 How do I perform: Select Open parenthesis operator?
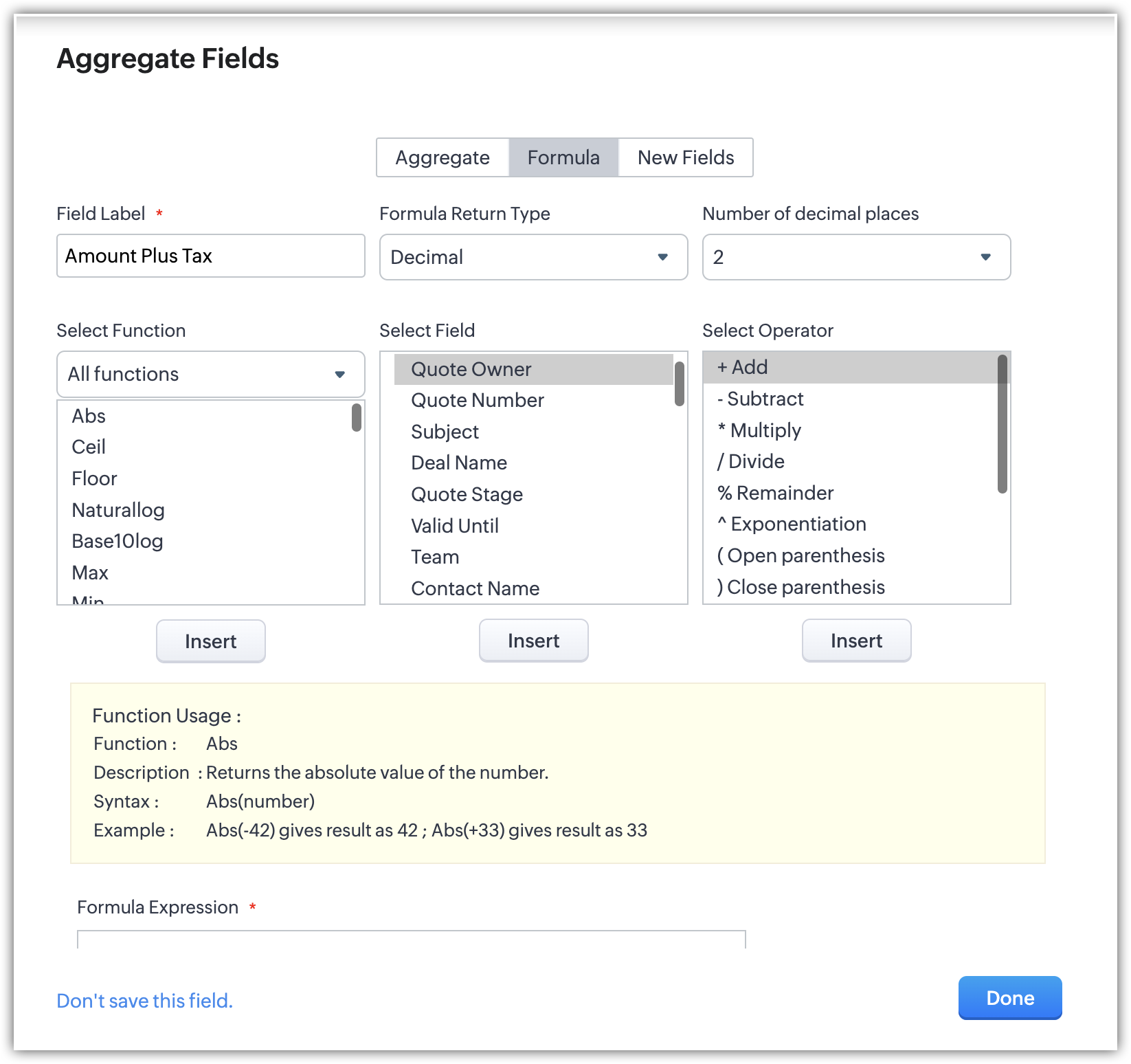(800, 555)
